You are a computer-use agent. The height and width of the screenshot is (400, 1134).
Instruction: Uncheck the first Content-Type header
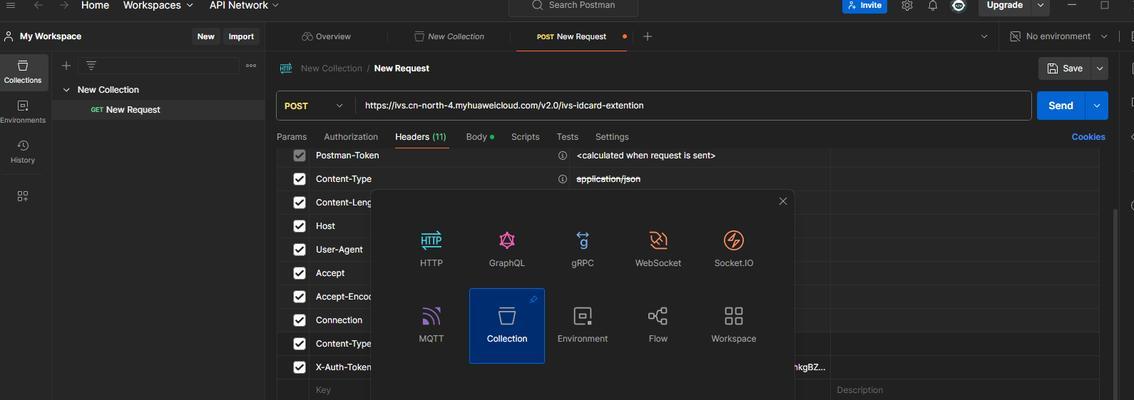tap(299, 179)
